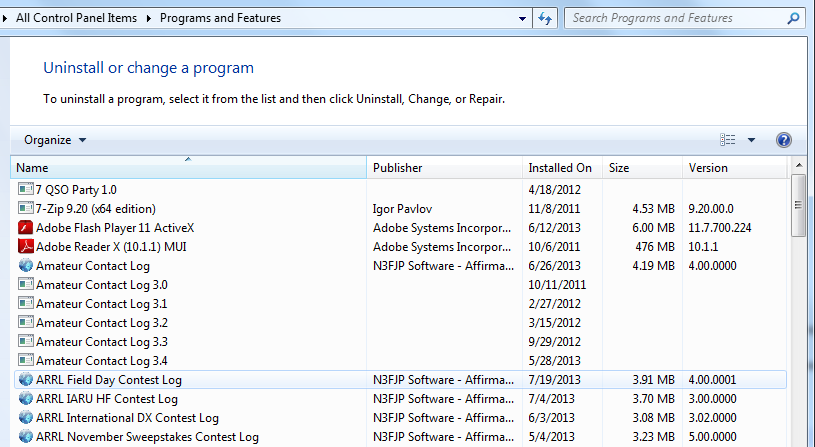
Task: Select the Adobe Reader X icon
Action: point(25,246)
